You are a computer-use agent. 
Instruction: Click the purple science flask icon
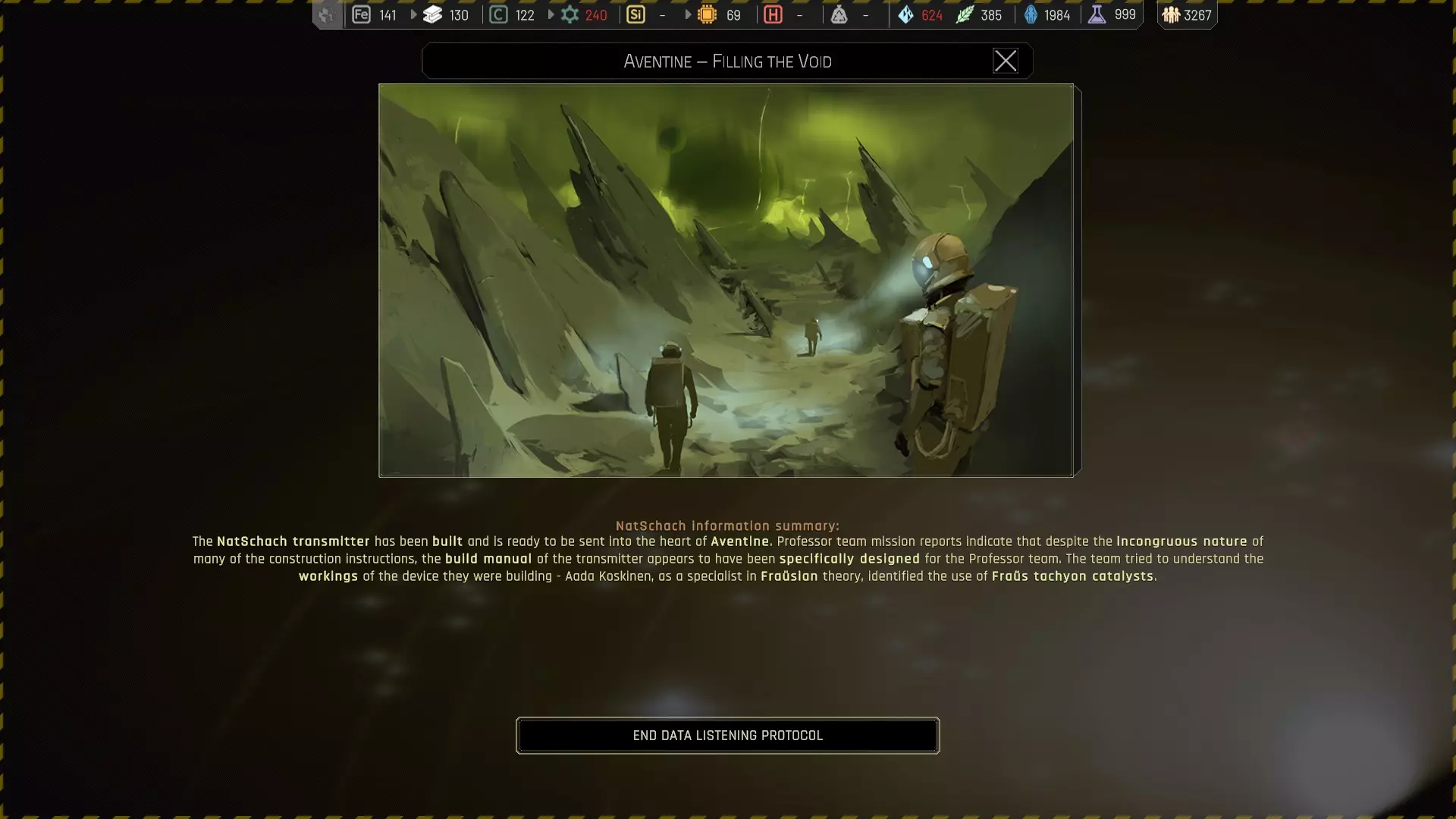1097,14
